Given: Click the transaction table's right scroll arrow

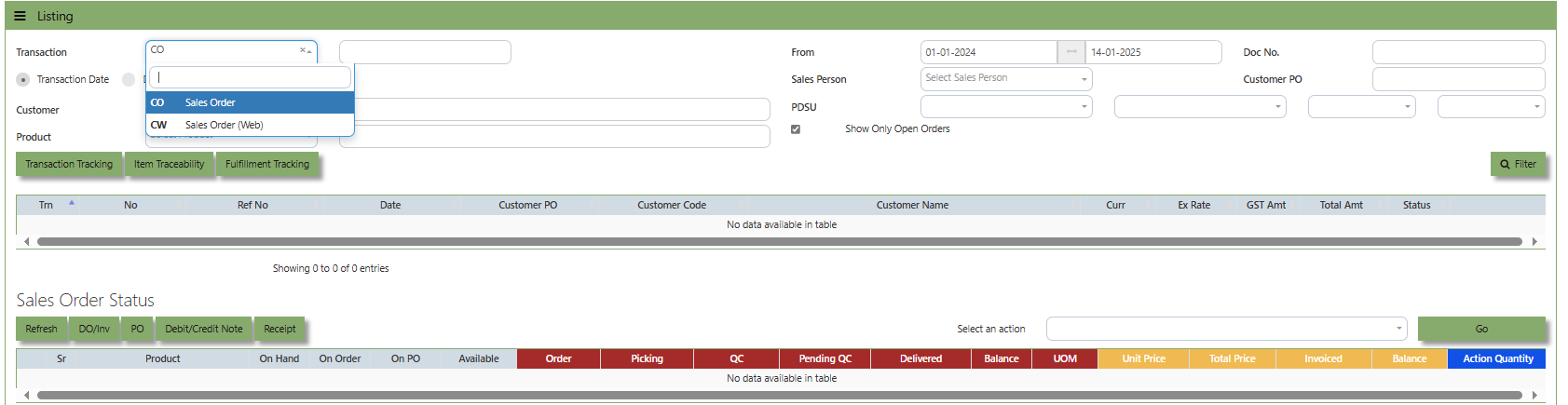Looking at the screenshot, I should point(1534,241).
